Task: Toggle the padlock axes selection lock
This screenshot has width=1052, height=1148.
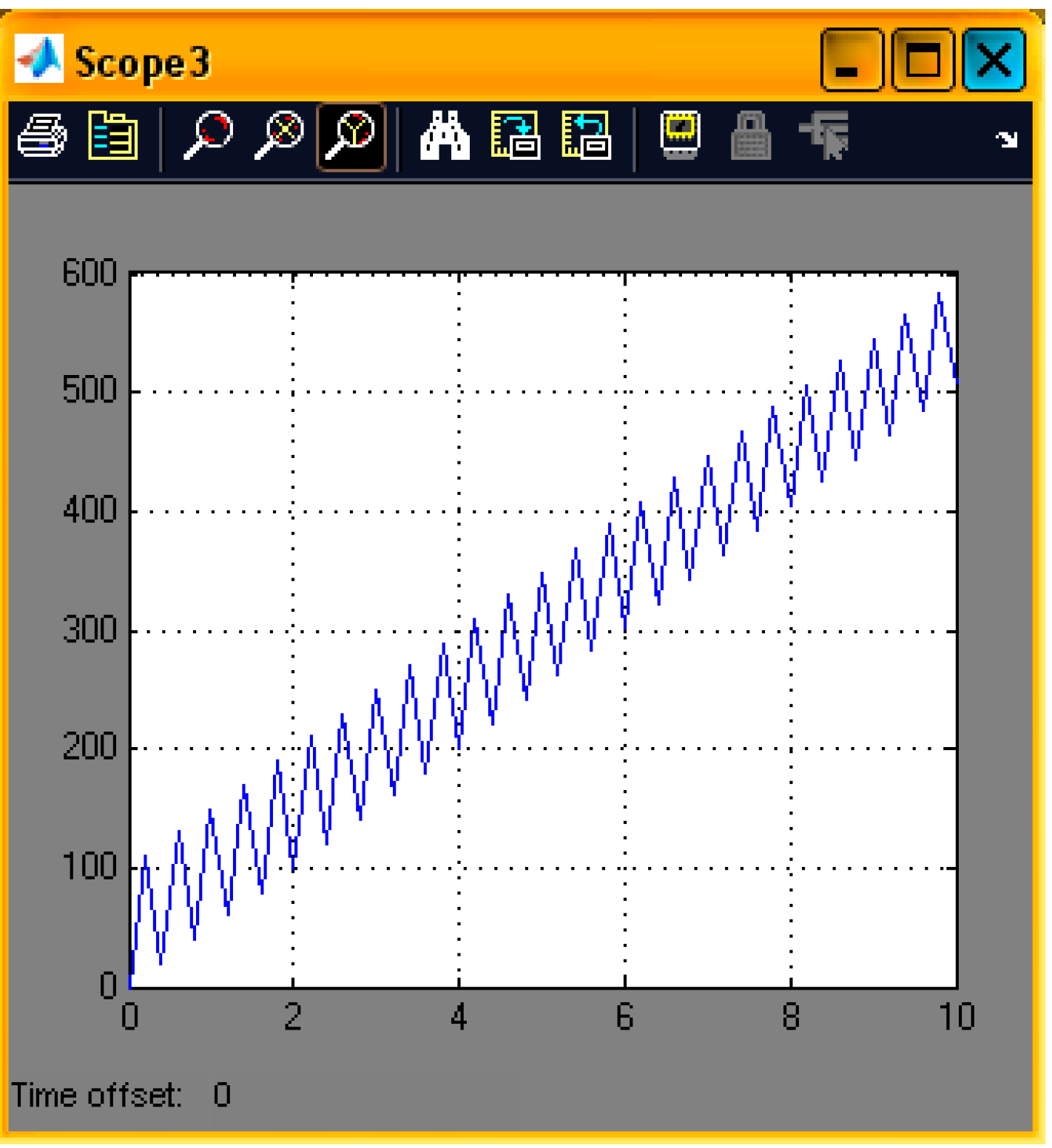Action: coord(751,136)
